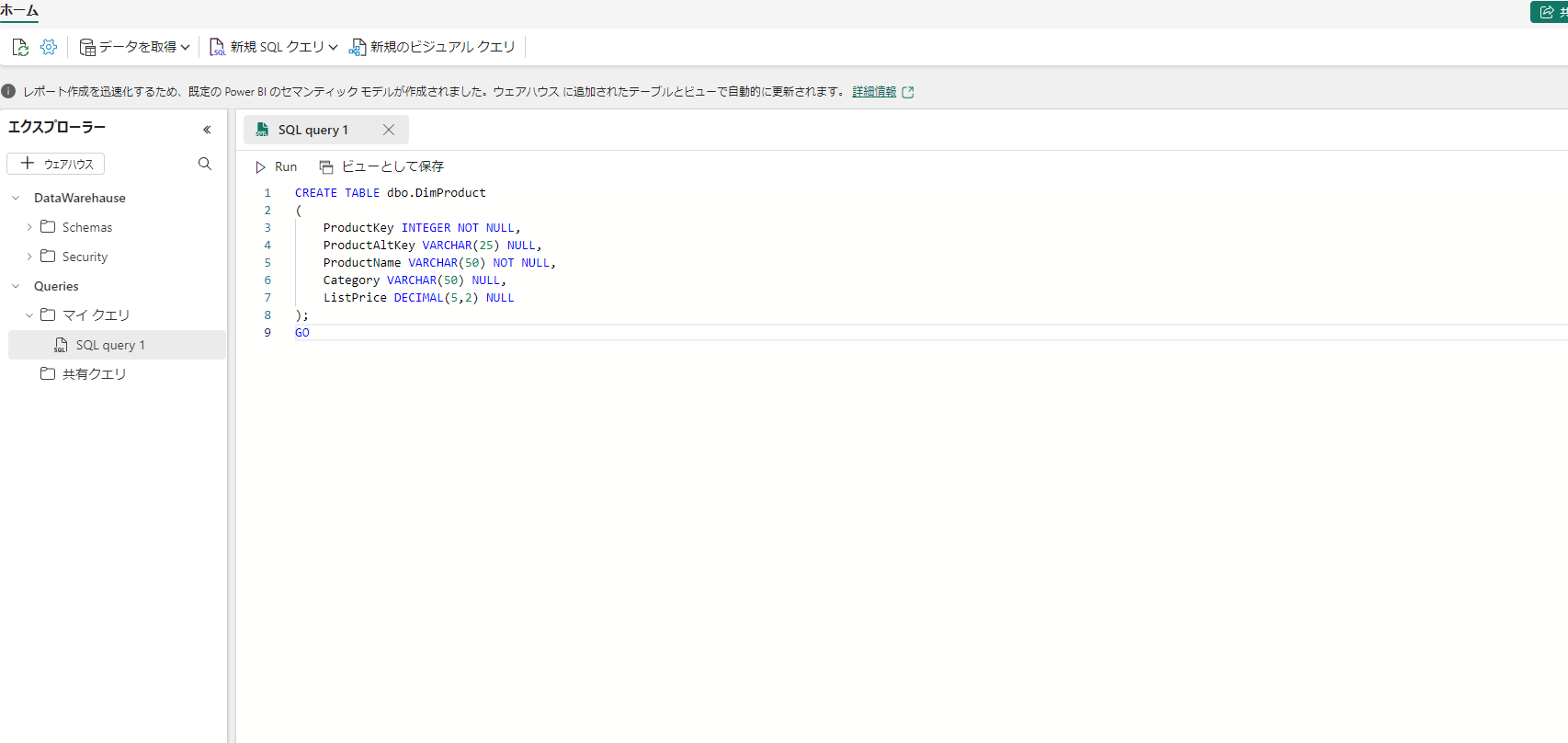1568x743 pixels.
Task: Select the Security folder
Action: pyautogui.click(x=85, y=257)
